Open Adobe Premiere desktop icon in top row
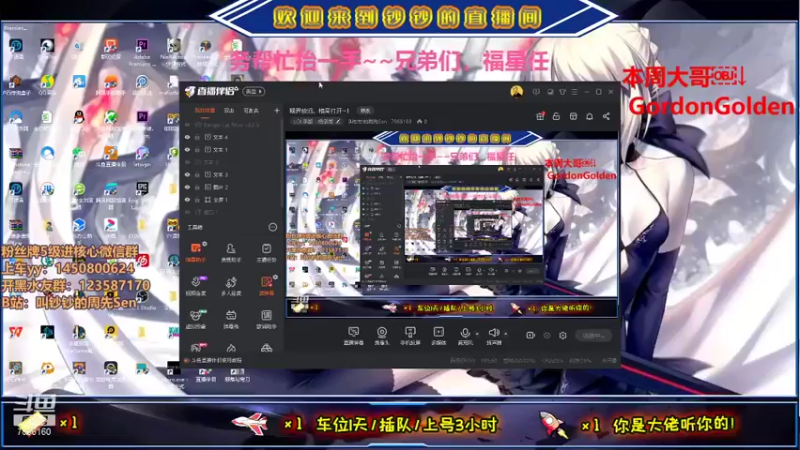Image resolution: width=800 pixels, height=450 pixels. click(x=142, y=52)
